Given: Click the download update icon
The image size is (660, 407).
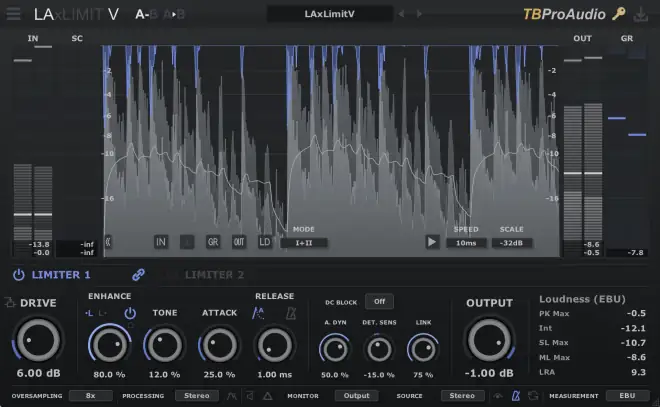Looking at the screenshot, I should pyautogui.click(x=641, y=14).
